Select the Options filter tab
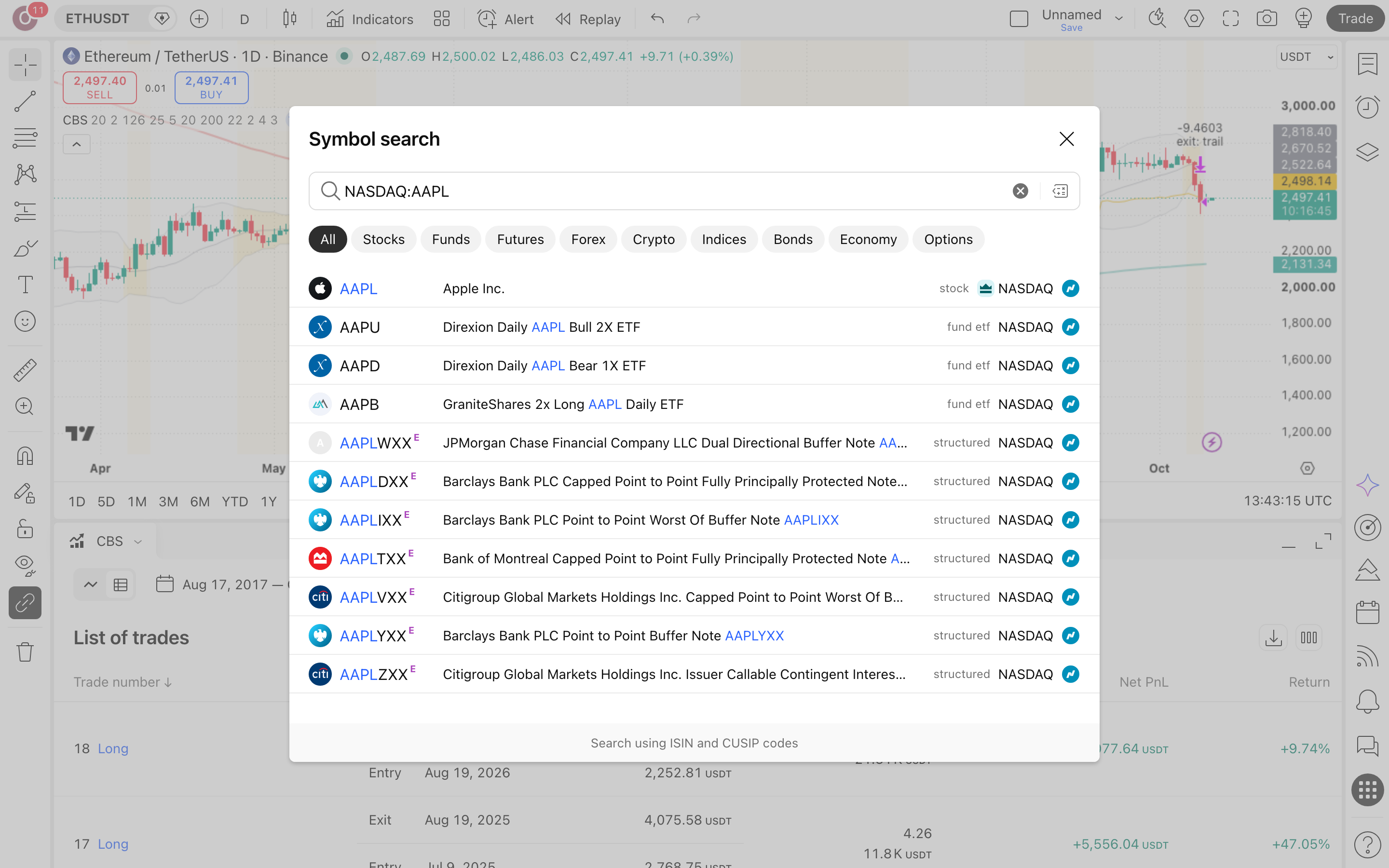Screen dimensions: 1389x868 (948, 239)
